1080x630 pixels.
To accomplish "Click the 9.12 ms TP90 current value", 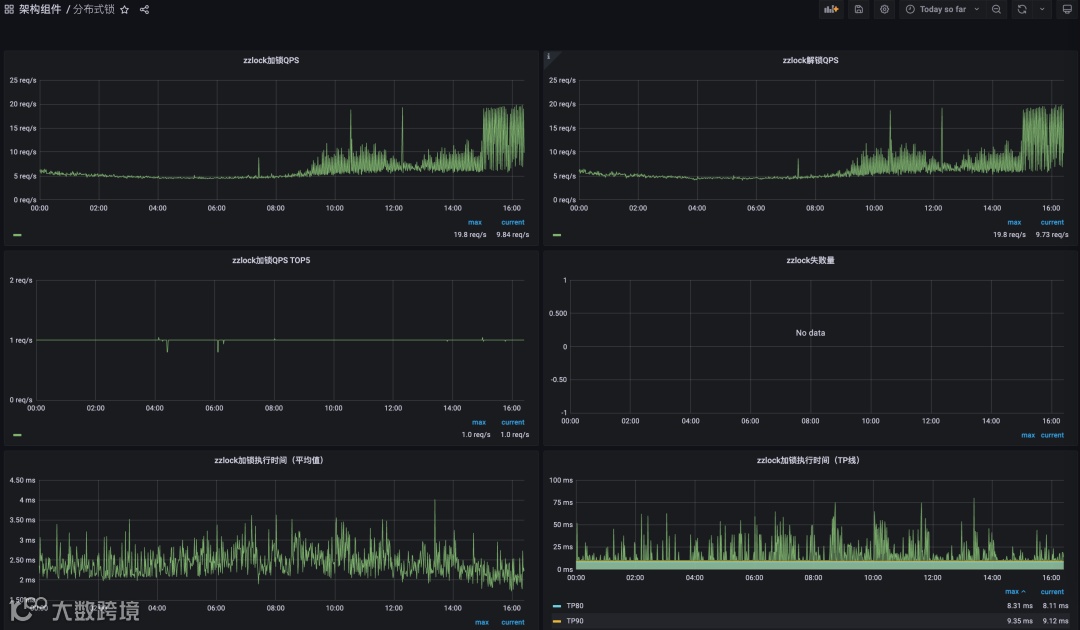I will (x=1055, y=621).
